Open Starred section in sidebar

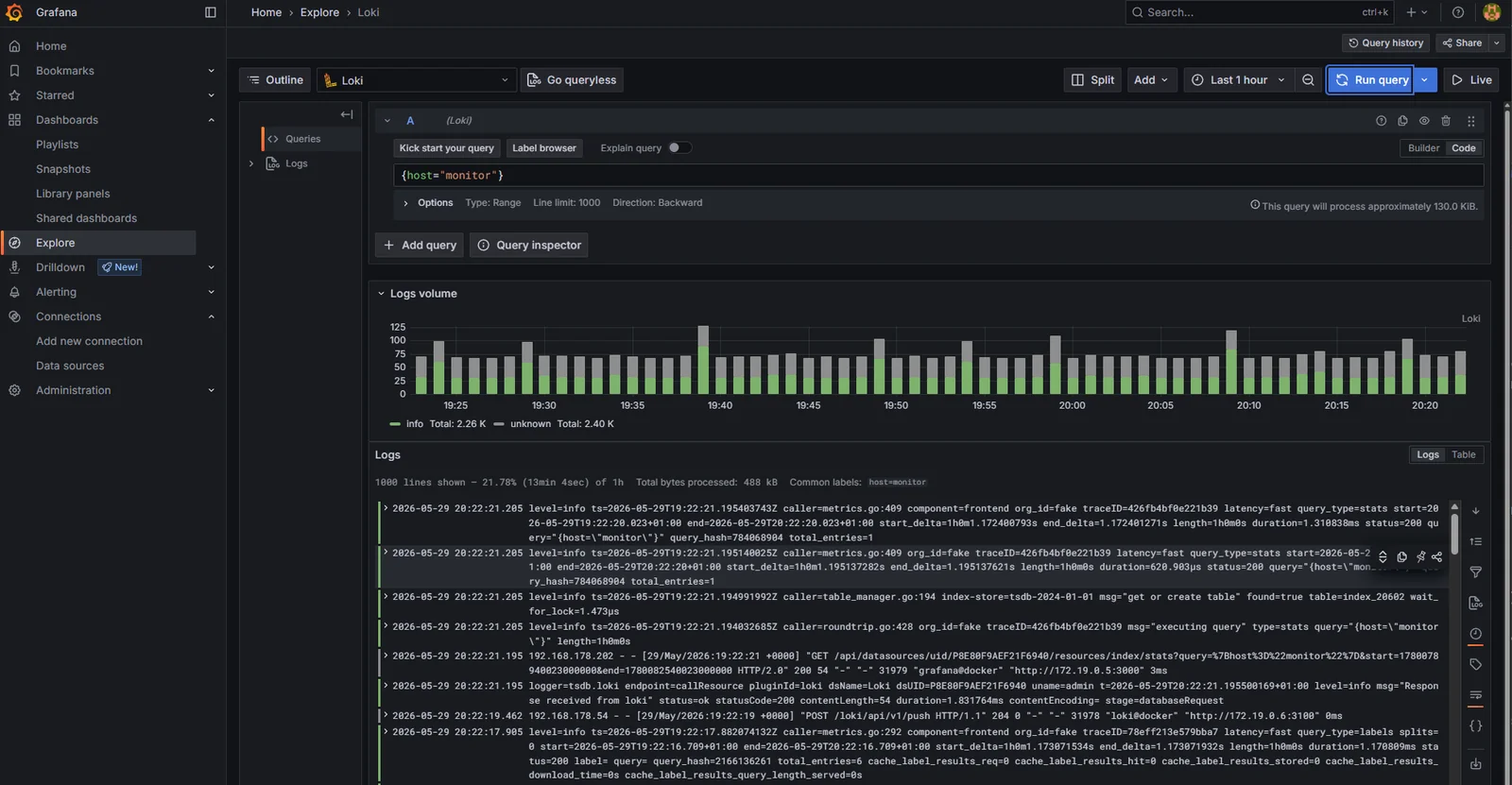(x=55, y=95)
